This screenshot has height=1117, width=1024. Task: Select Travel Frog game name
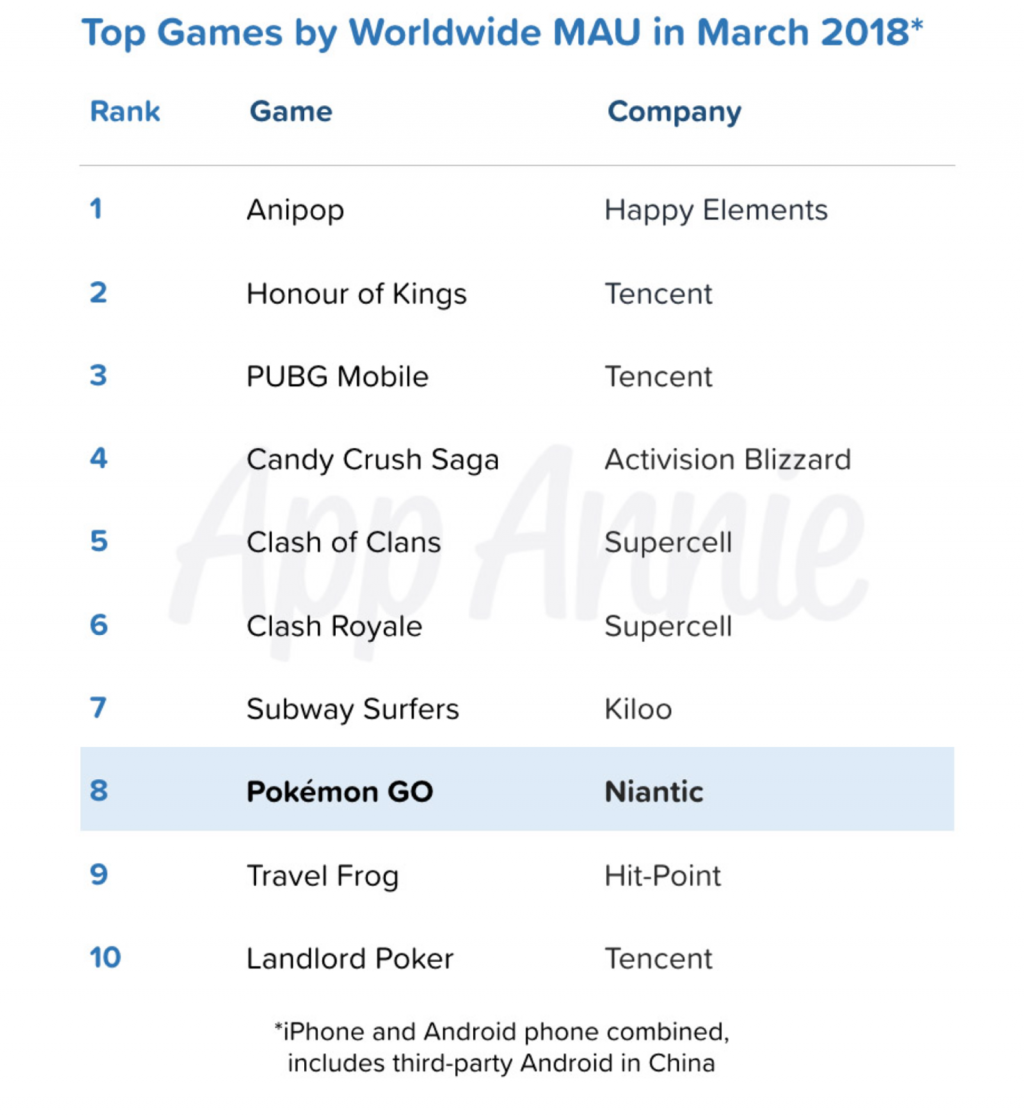pos(322,877)
